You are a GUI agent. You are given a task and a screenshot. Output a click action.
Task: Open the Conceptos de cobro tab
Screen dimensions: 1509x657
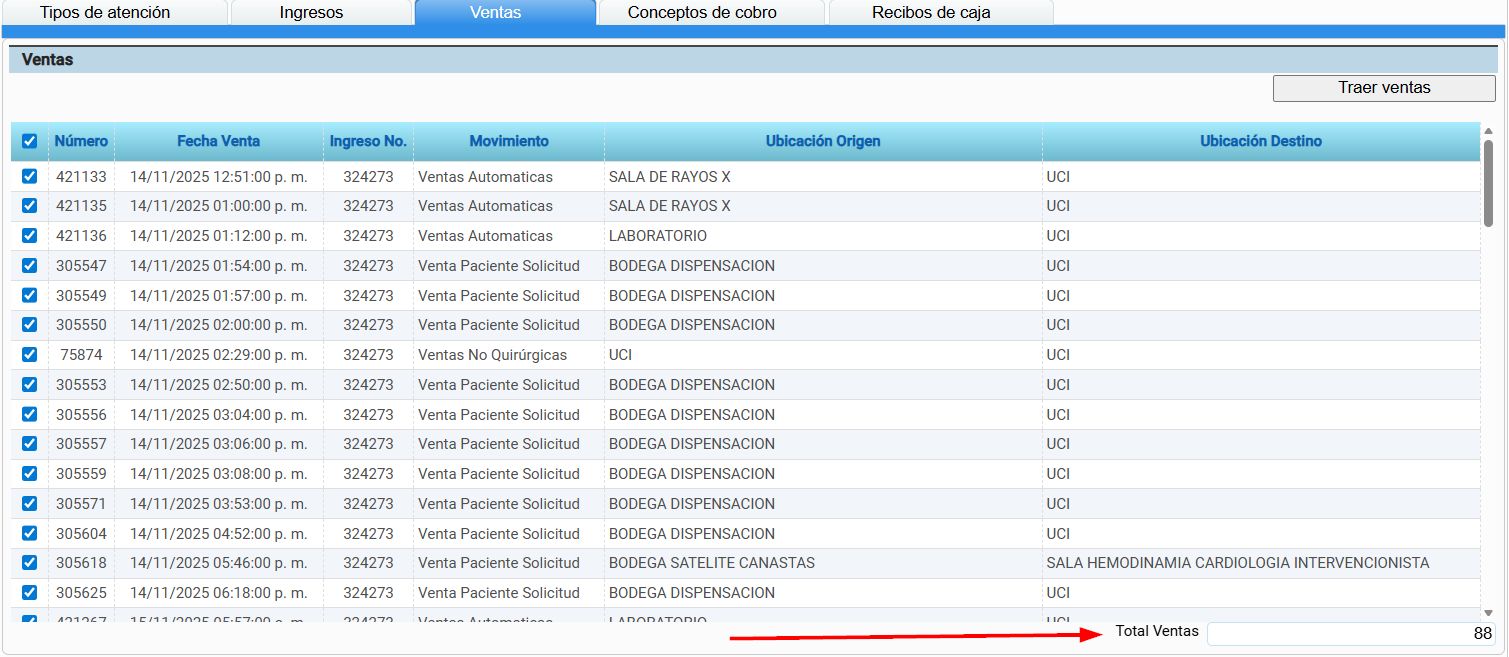(702, 13)
